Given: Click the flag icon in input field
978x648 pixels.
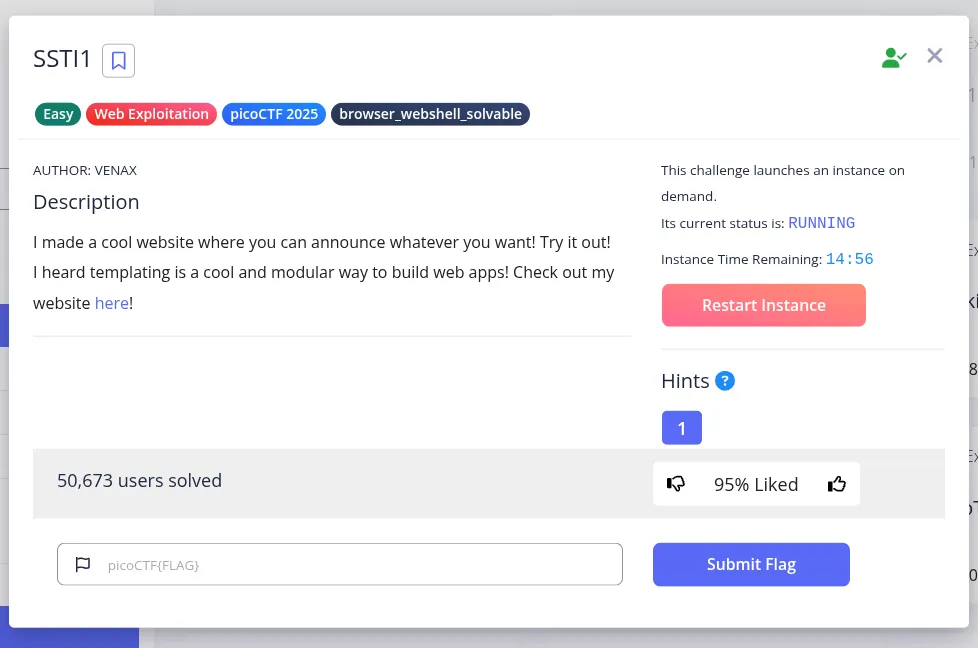Looking at the screenshot, I should [83, 565].
